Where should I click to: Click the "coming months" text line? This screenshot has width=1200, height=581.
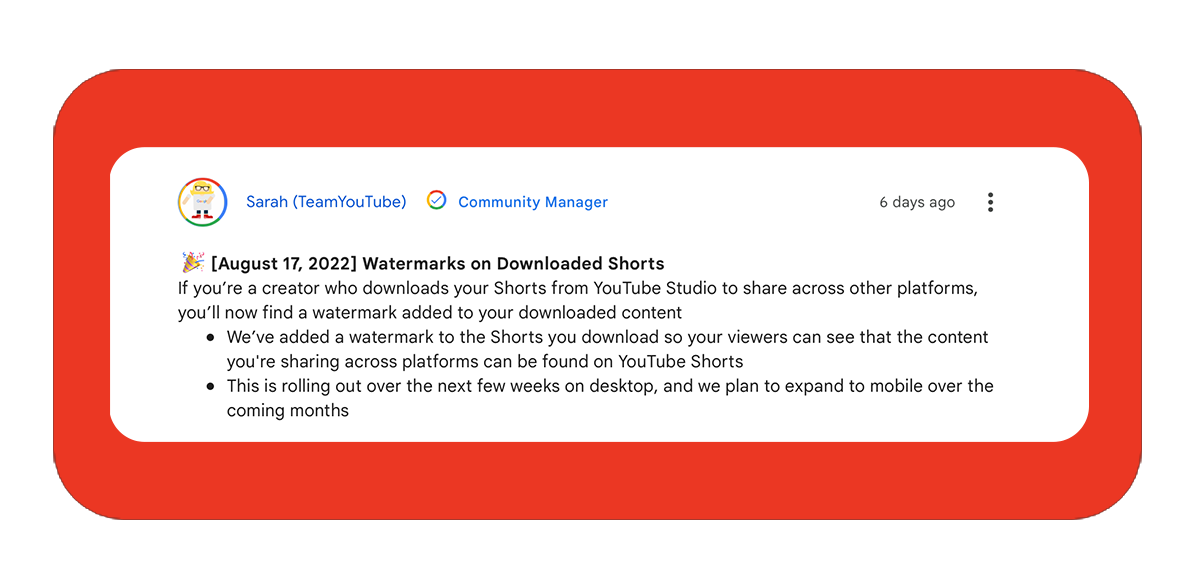pos(288,410)
